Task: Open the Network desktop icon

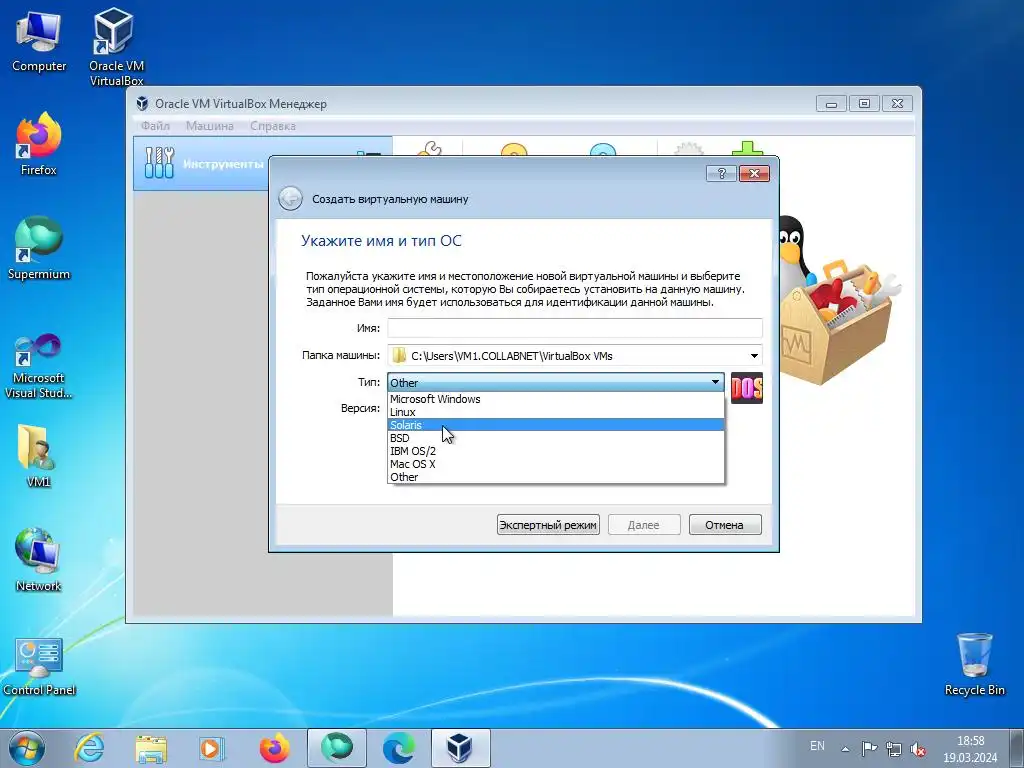Action: 39,560
